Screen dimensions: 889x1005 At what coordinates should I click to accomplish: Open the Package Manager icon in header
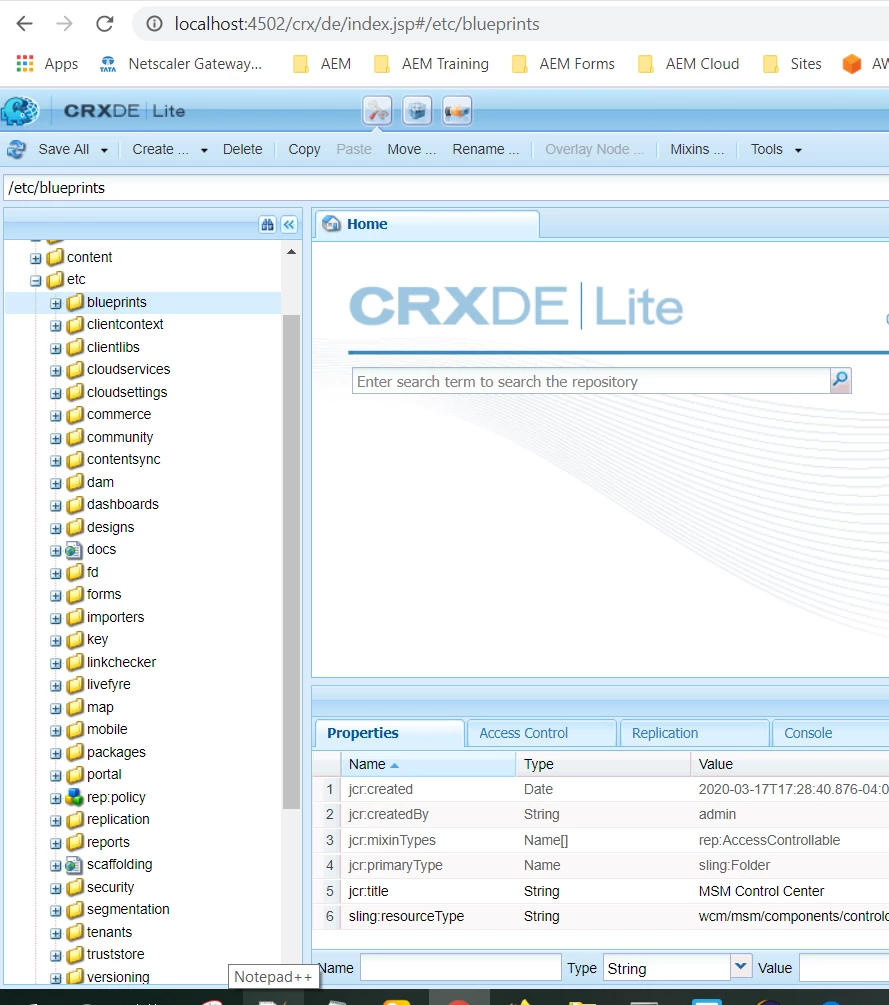tap(417, 111)
